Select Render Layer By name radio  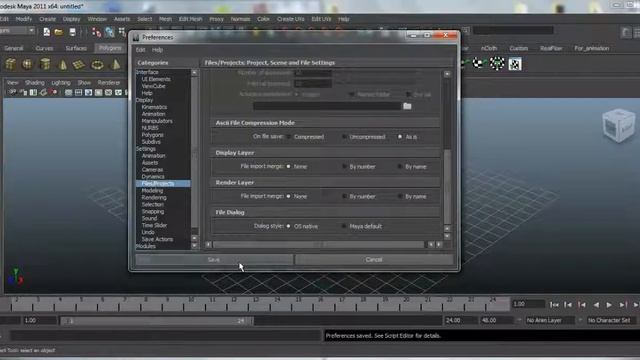tap(400, 196)
